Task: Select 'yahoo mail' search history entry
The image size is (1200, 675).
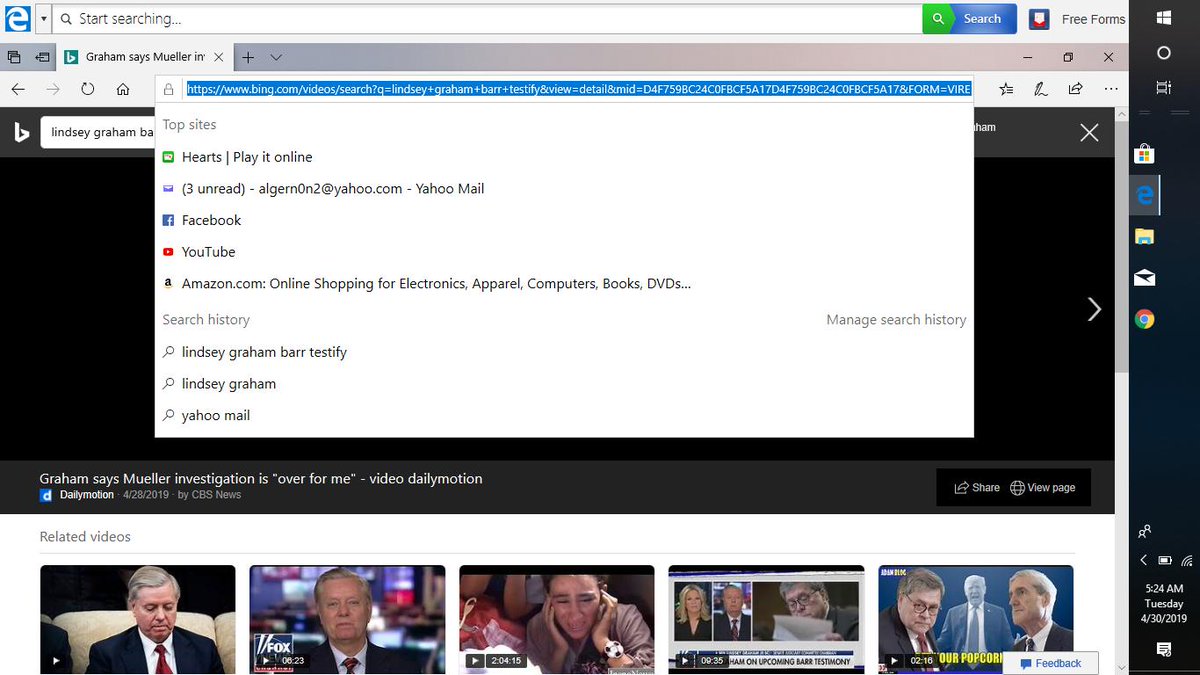Action: (x=564, y=415)
